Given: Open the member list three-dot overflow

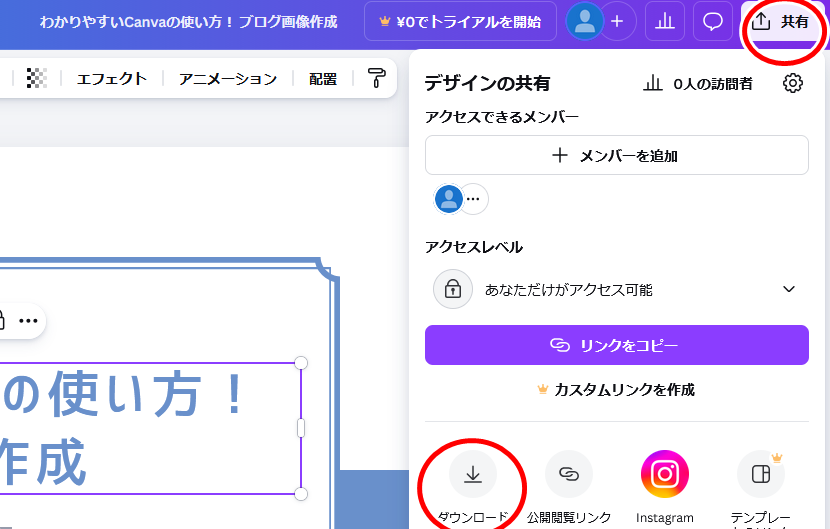Looking at the screenshot, I should (473, 199).
